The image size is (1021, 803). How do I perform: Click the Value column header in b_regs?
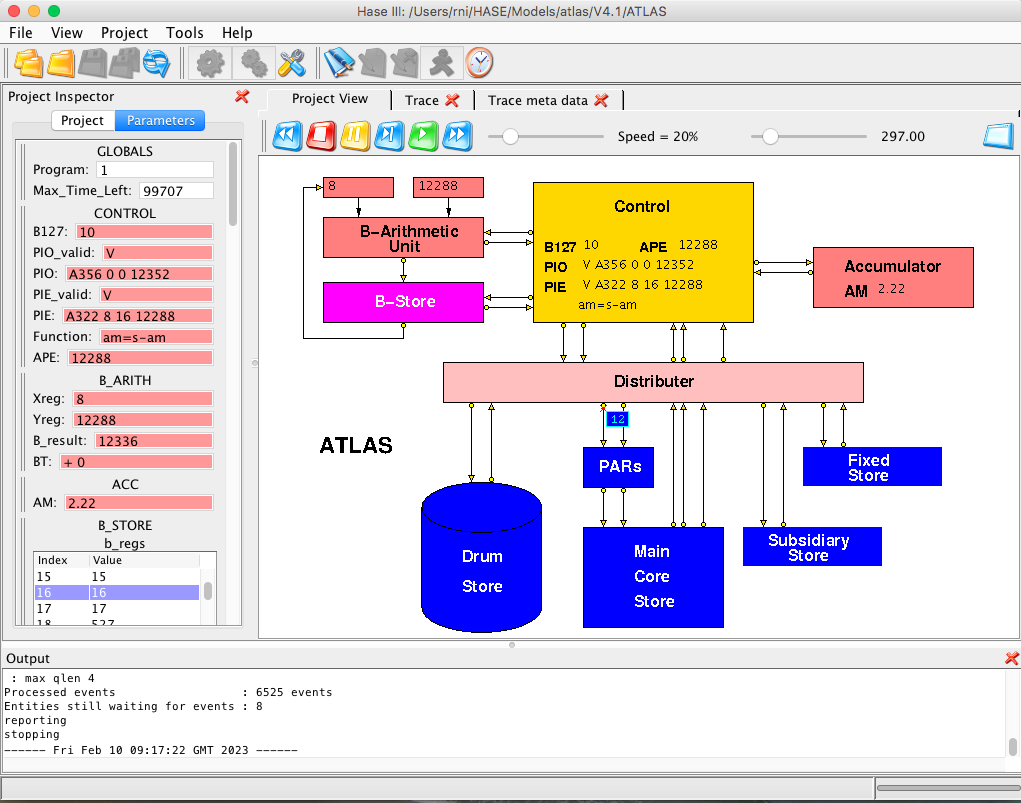pos(144,560)
